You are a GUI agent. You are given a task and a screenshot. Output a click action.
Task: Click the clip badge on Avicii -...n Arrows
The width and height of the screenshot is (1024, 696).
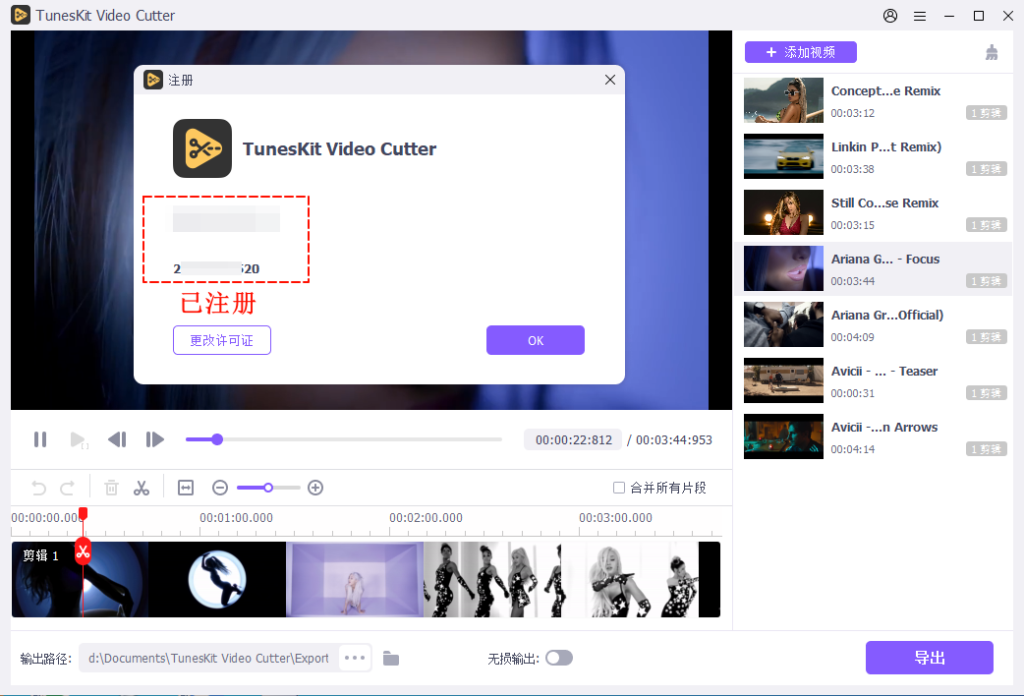(x=986, y=449)
